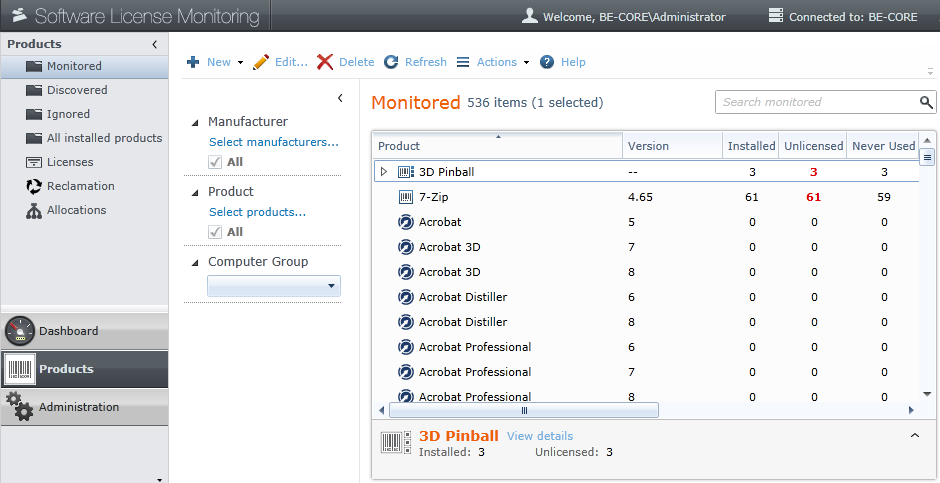Open the Allocations section icon
Image resolution: width=940 pixels, height=483 pixels.
click(x=33, y=210)
